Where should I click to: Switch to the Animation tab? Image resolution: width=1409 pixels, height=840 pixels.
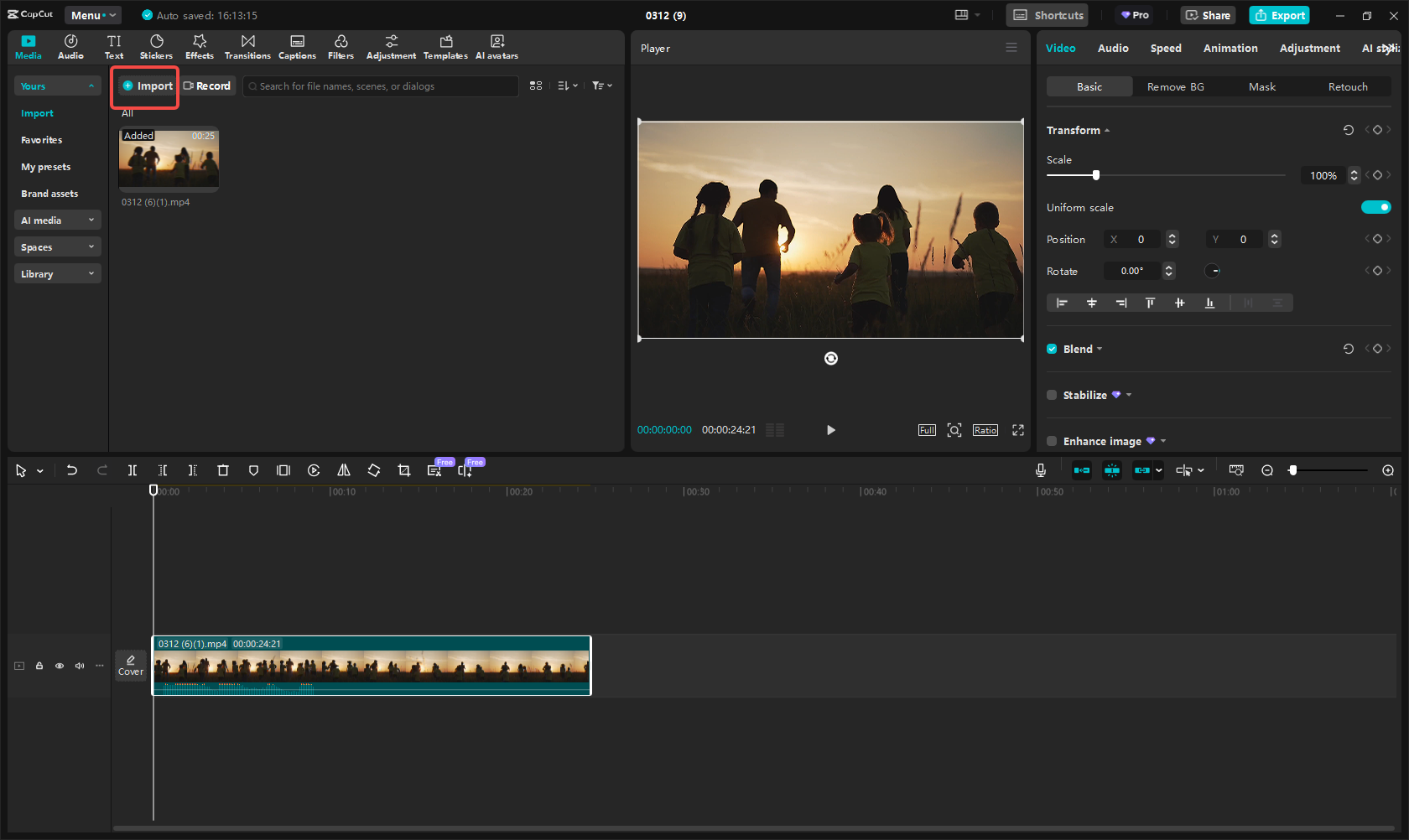(1230, 48)
